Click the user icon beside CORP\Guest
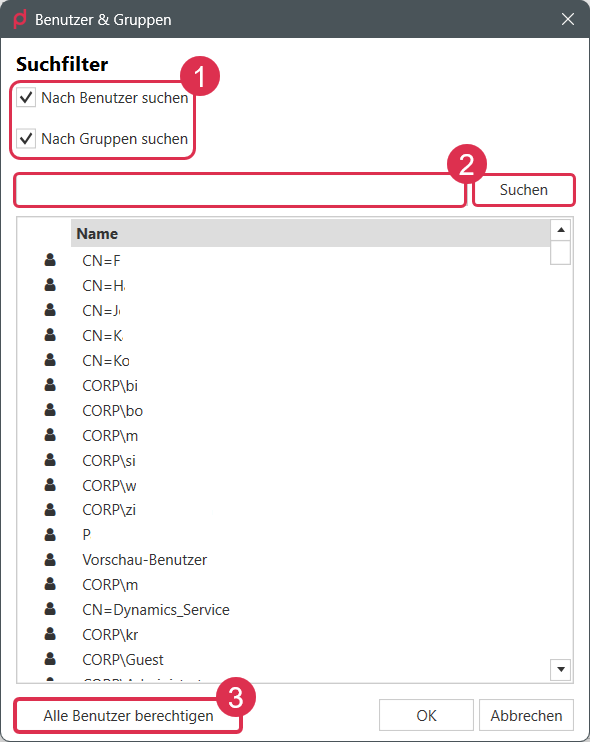This screenshot has width=590, height=742. tap(50, 659)
